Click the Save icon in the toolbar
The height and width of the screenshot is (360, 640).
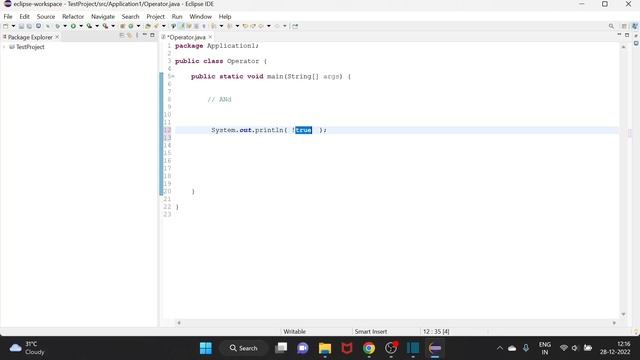click(21, 26)
